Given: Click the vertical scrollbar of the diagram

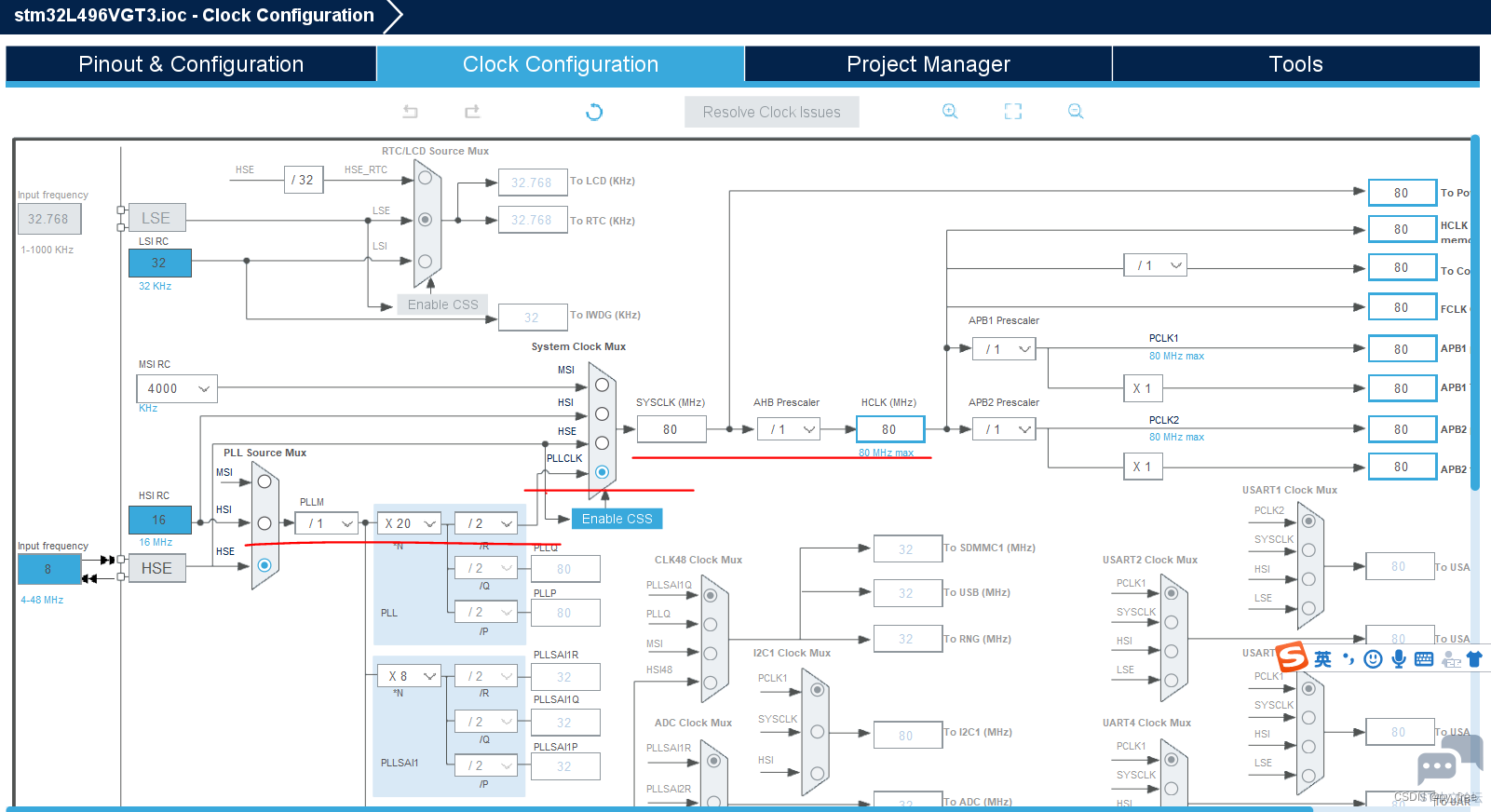Looking at the screenshot, I should 1475,312.
